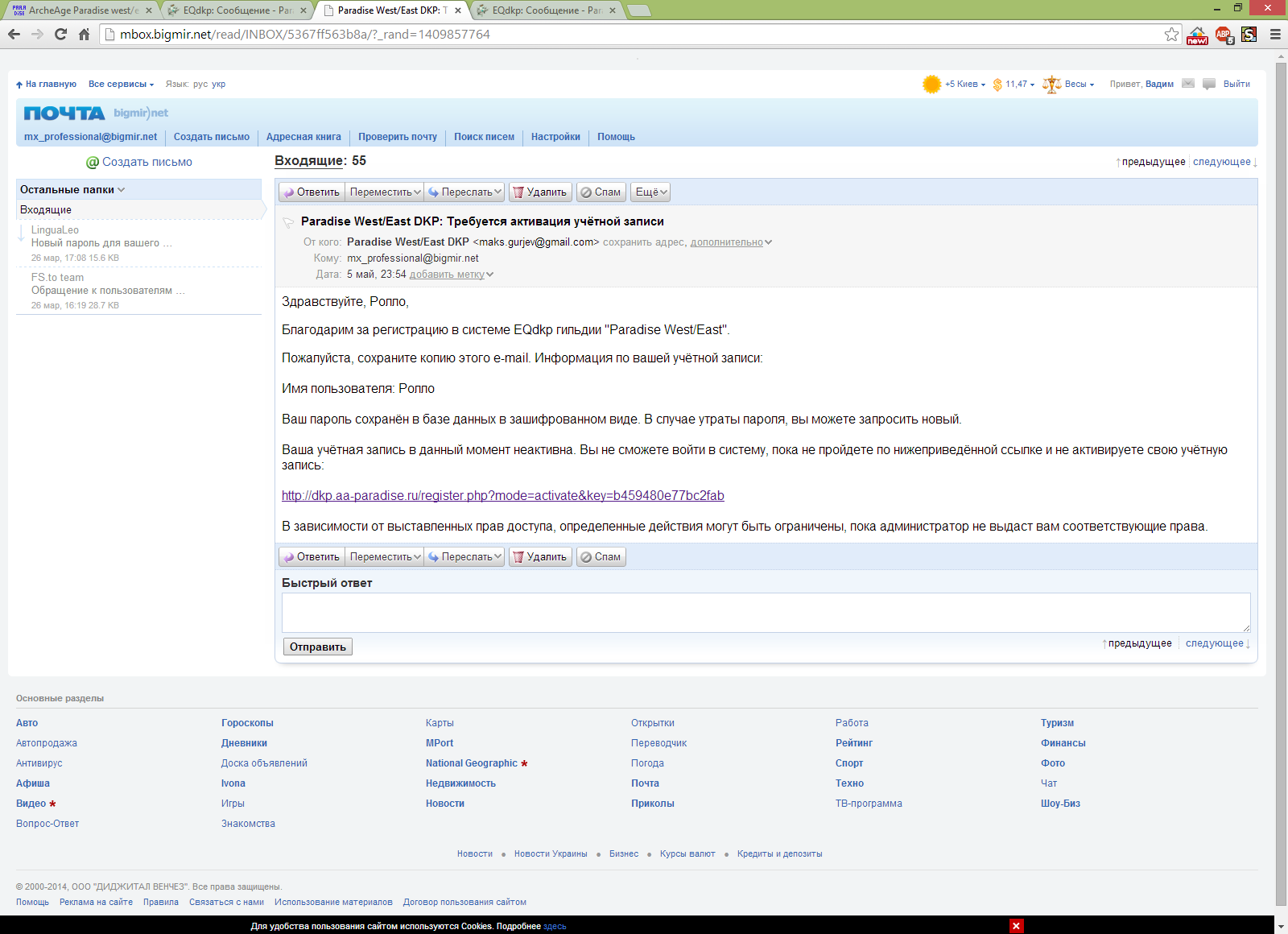Open the Переместить dropdown below the message

click(x=385, y=556)
